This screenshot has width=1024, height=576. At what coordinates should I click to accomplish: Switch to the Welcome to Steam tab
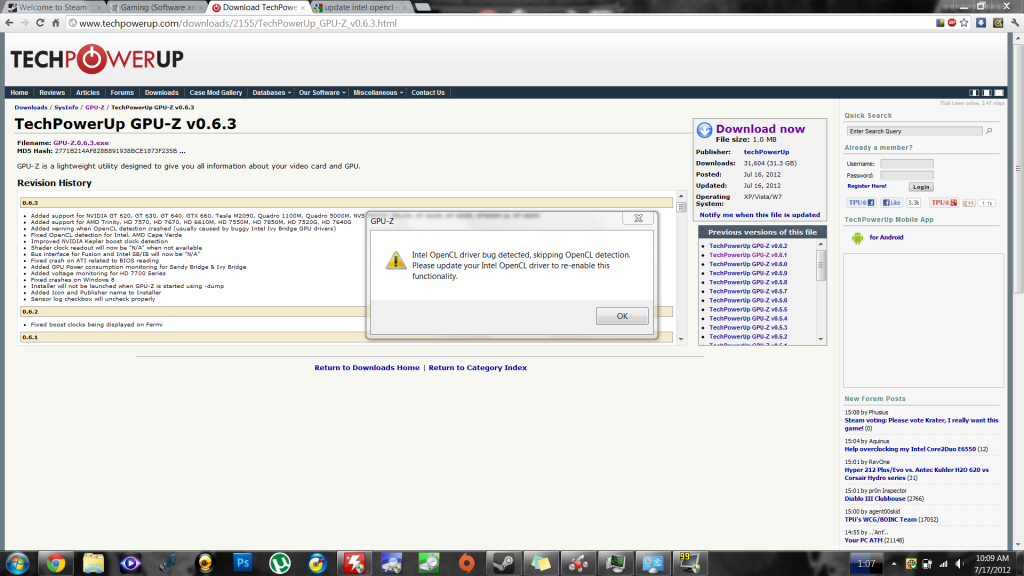click(54, 7)
